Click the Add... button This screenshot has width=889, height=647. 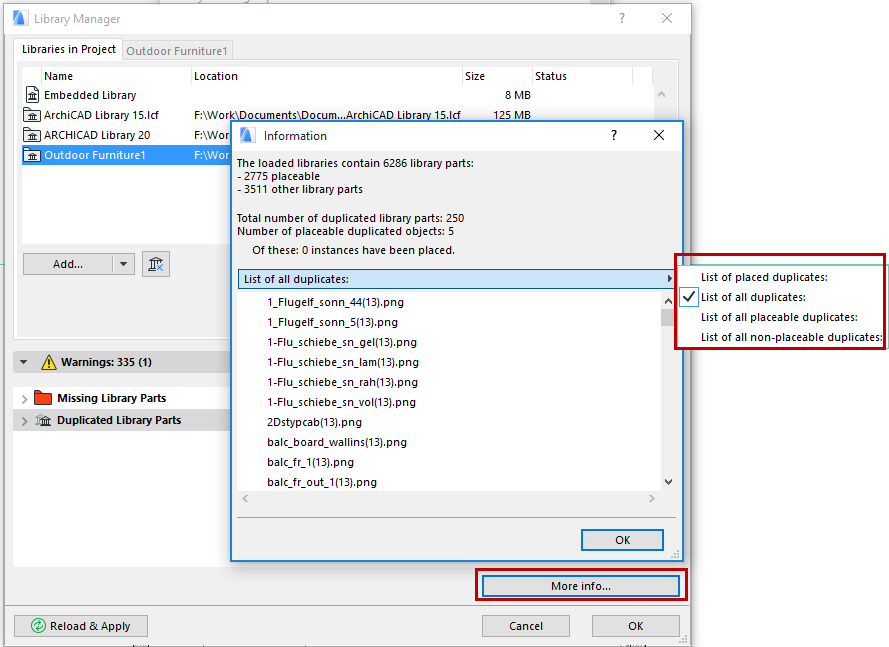click(x=67, y=264)
